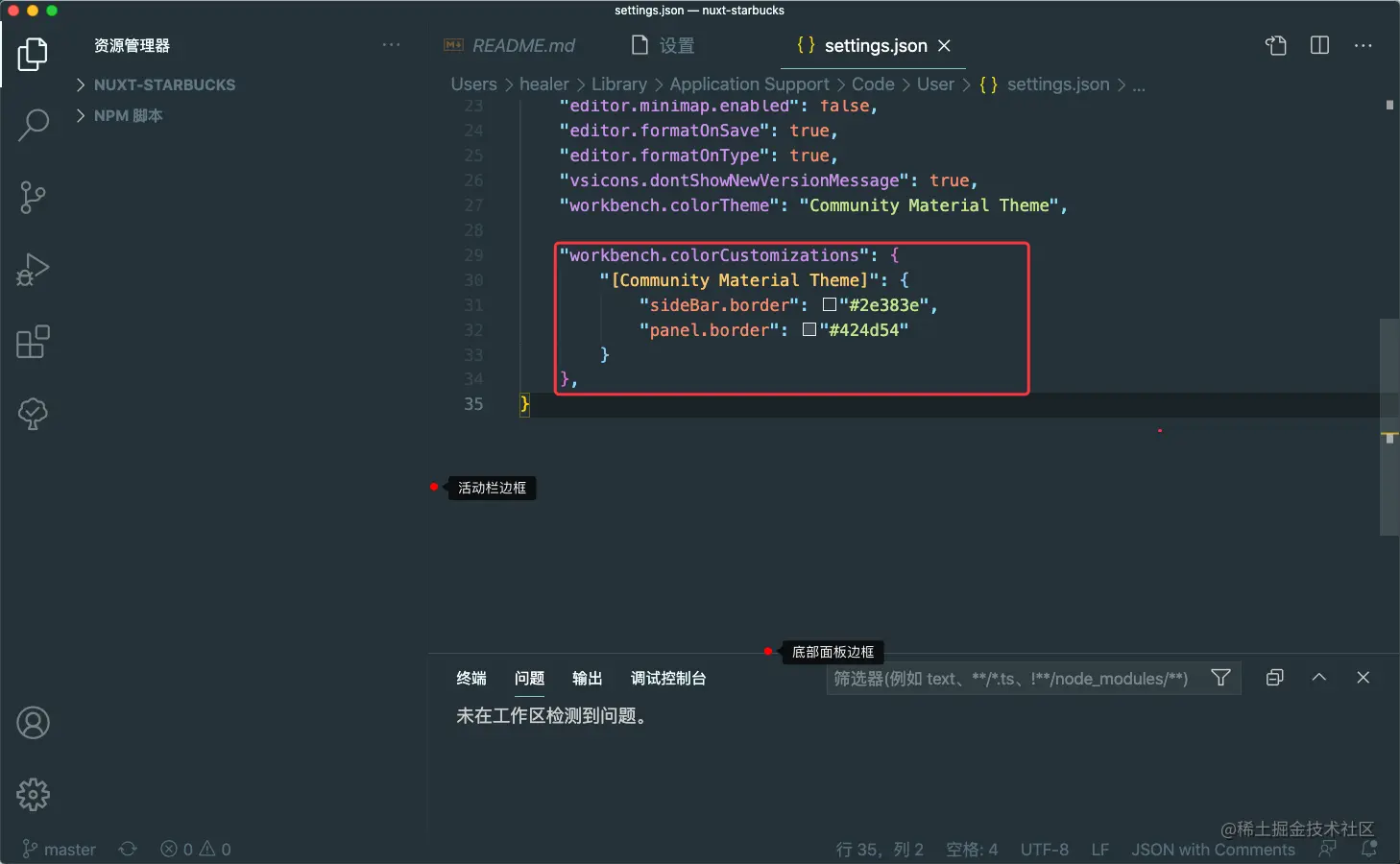This screenshot has width=1400, height=864.
Task: Open errors and warnings count in status bar
Action: pyautogui.click(x=196, y=850)
